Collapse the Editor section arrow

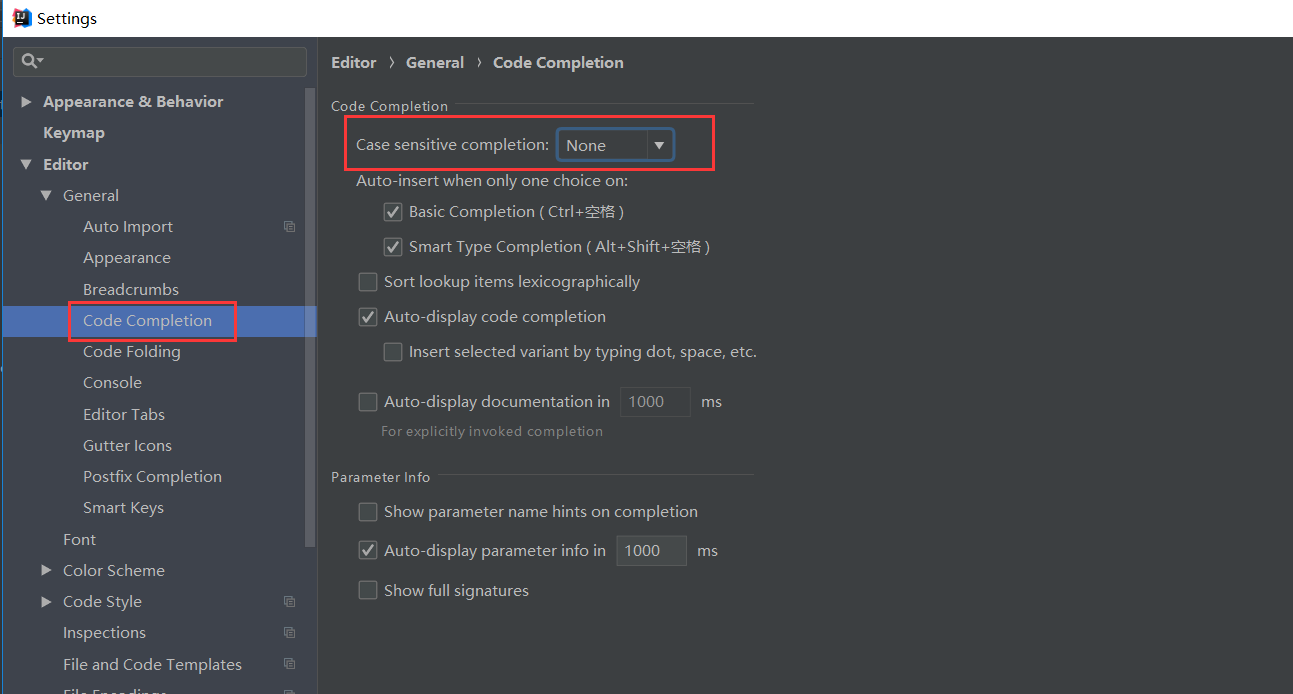pos(26,165)
